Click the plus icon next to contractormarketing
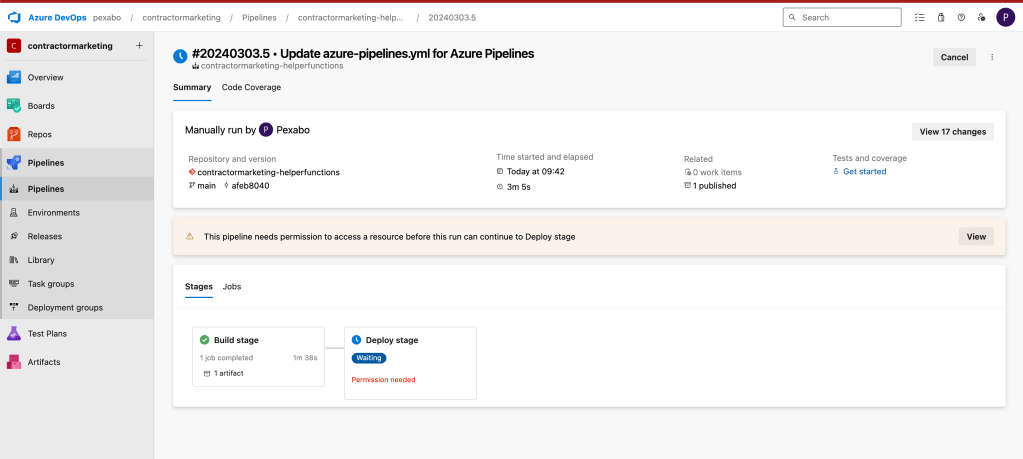 pos(138,46)
